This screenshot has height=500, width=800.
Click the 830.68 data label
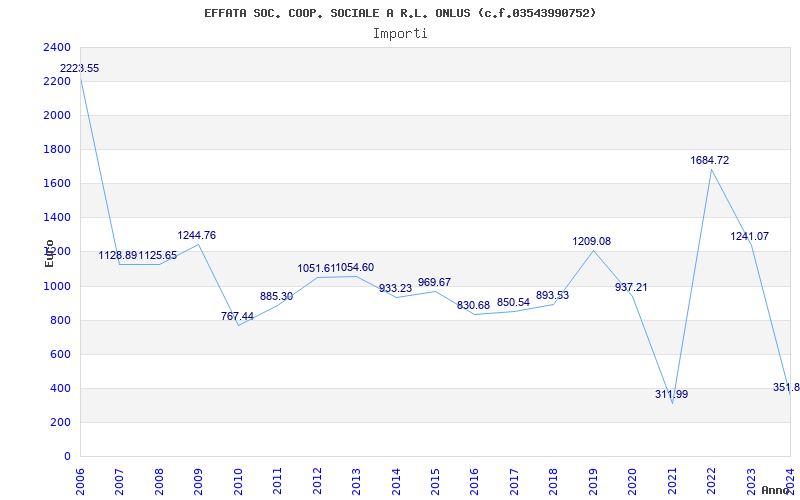[x=473, y=306]
